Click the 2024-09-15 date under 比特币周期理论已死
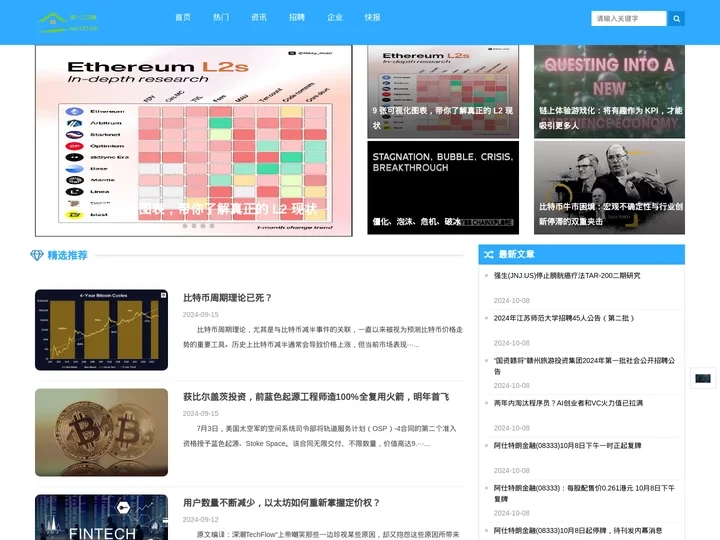The height and width of the screenshot is (540, 720). click(x=200, y=315)
